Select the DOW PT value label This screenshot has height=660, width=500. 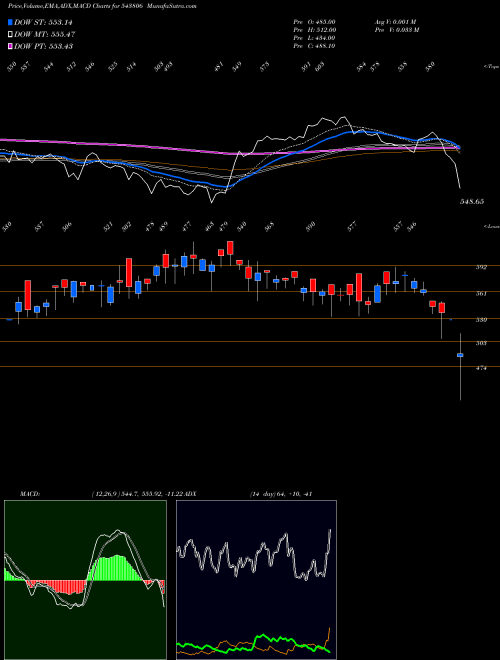43,46
